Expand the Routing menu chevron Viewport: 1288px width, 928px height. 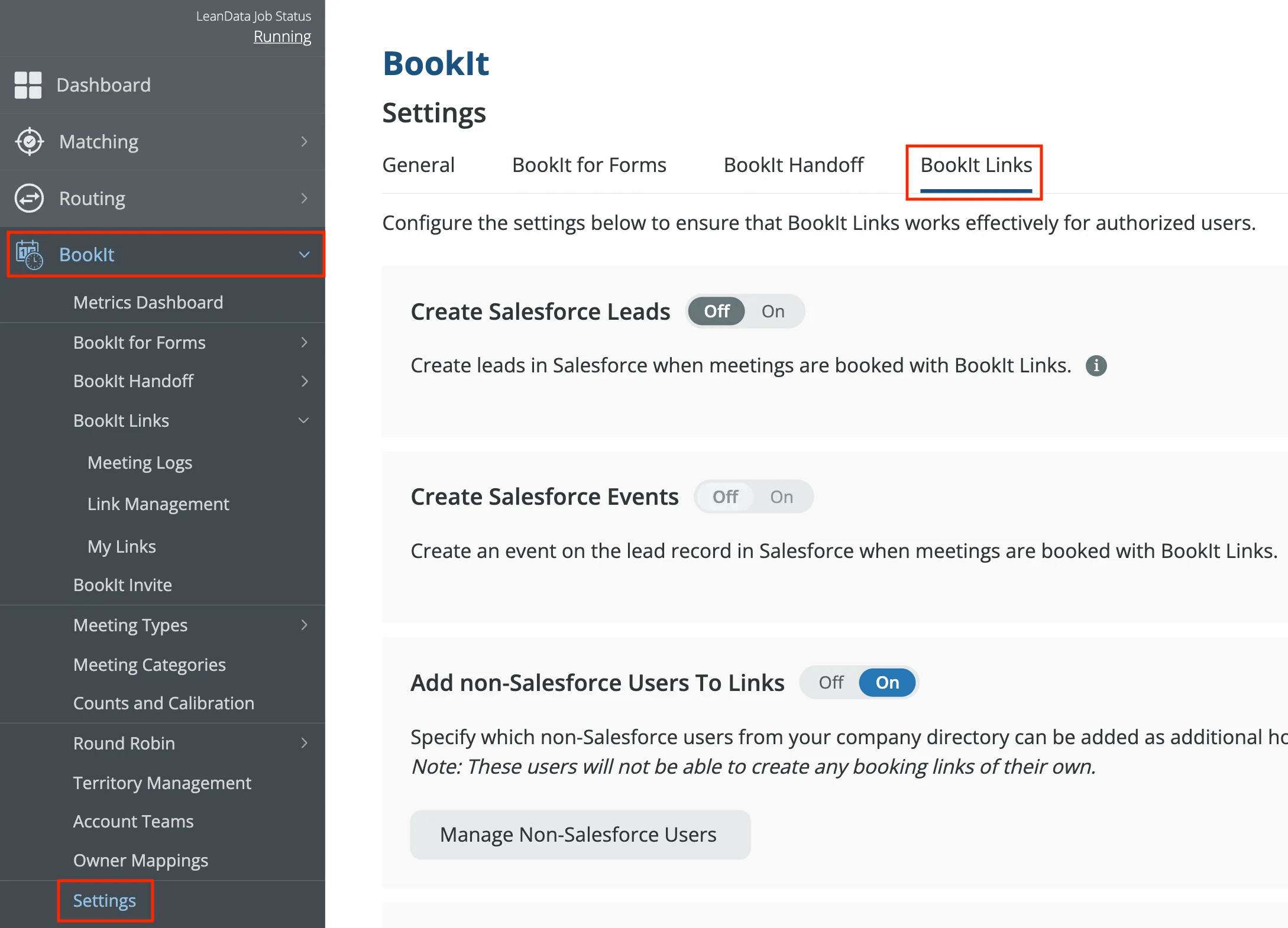pos(304,199)
